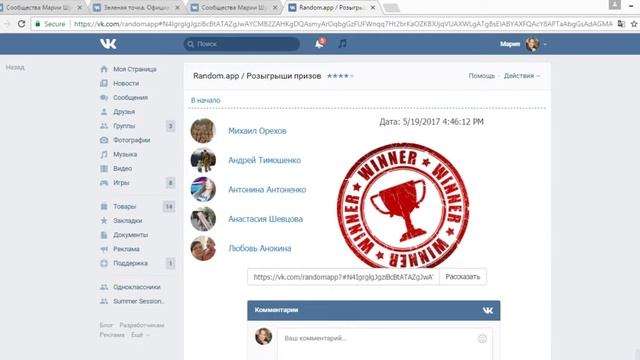The height and width of the screenshot is (360, 640).
Task: Click the Музыка sidebar icon
Action: point(104,154)
